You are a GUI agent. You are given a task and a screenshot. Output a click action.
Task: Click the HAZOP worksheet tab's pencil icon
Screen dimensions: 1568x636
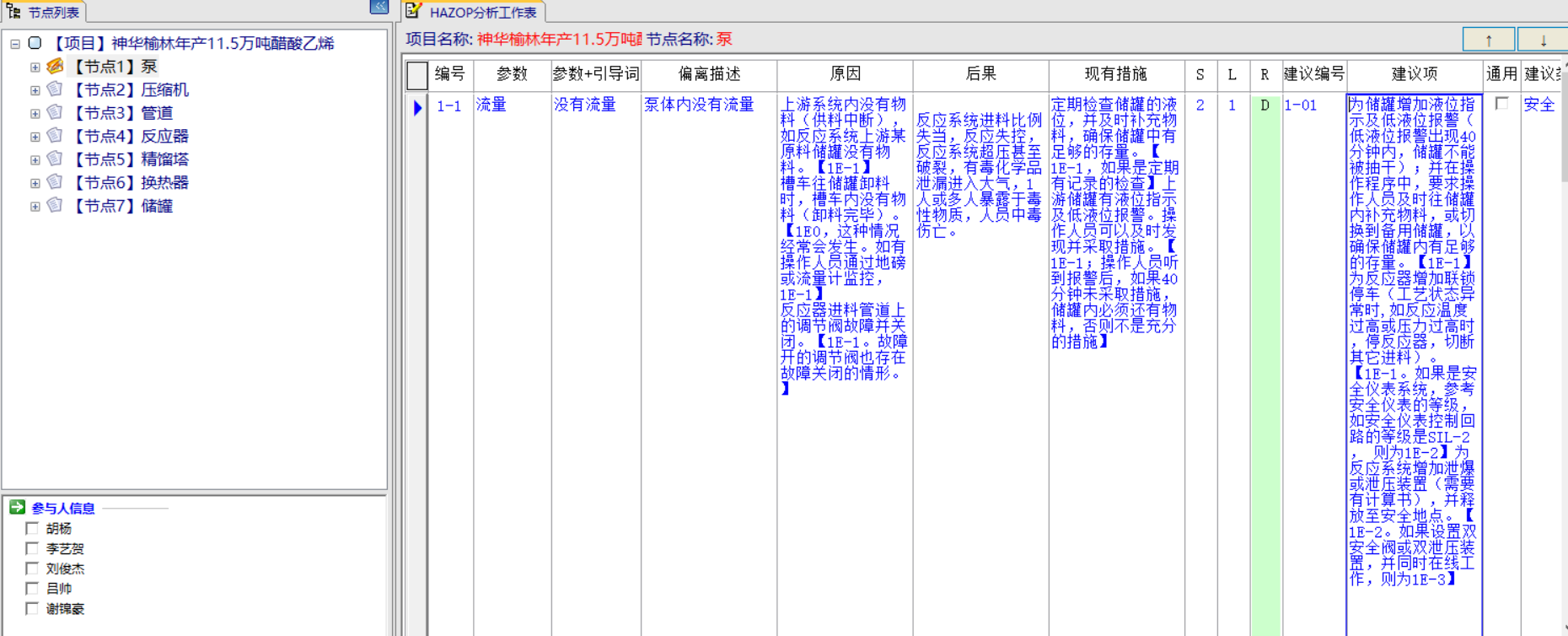[x=413, y=10]
